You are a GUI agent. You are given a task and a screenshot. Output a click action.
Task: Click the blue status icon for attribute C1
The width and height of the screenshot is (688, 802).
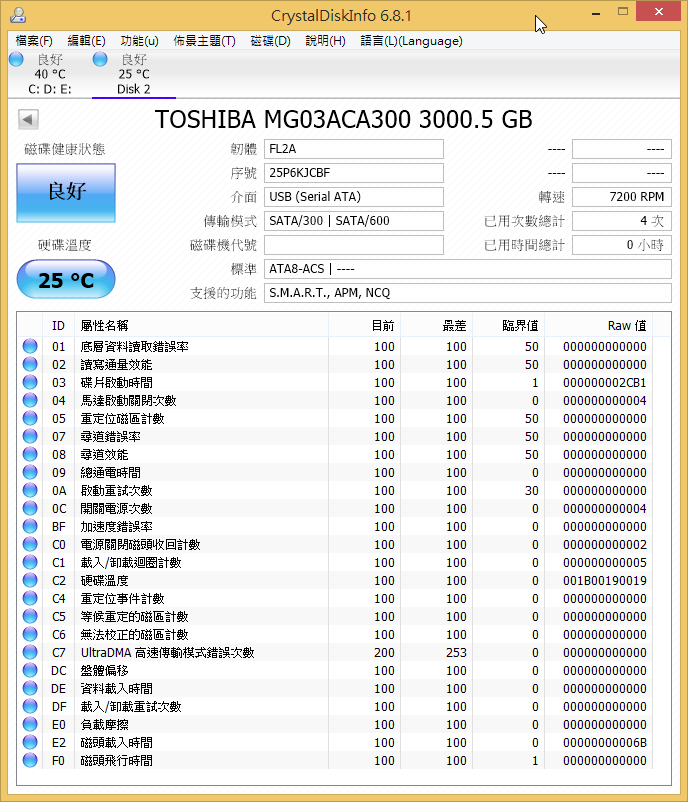[30, 562]
